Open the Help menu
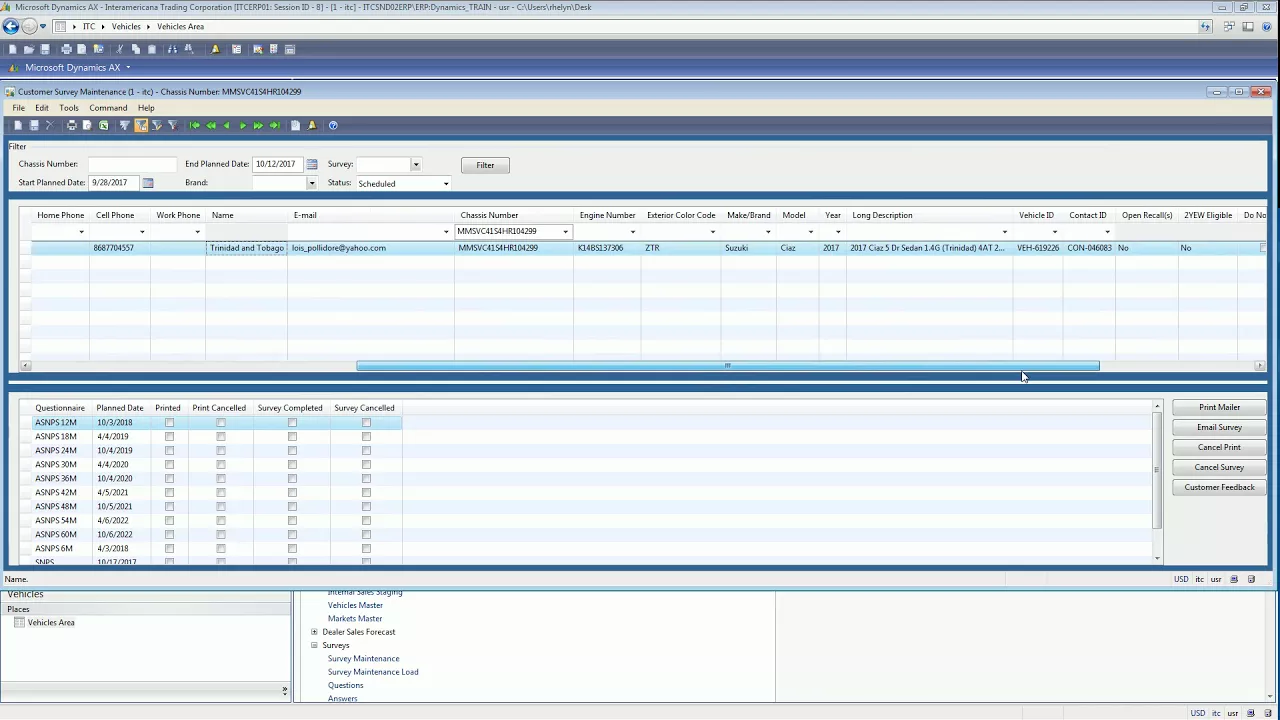 tap(146, 108)
